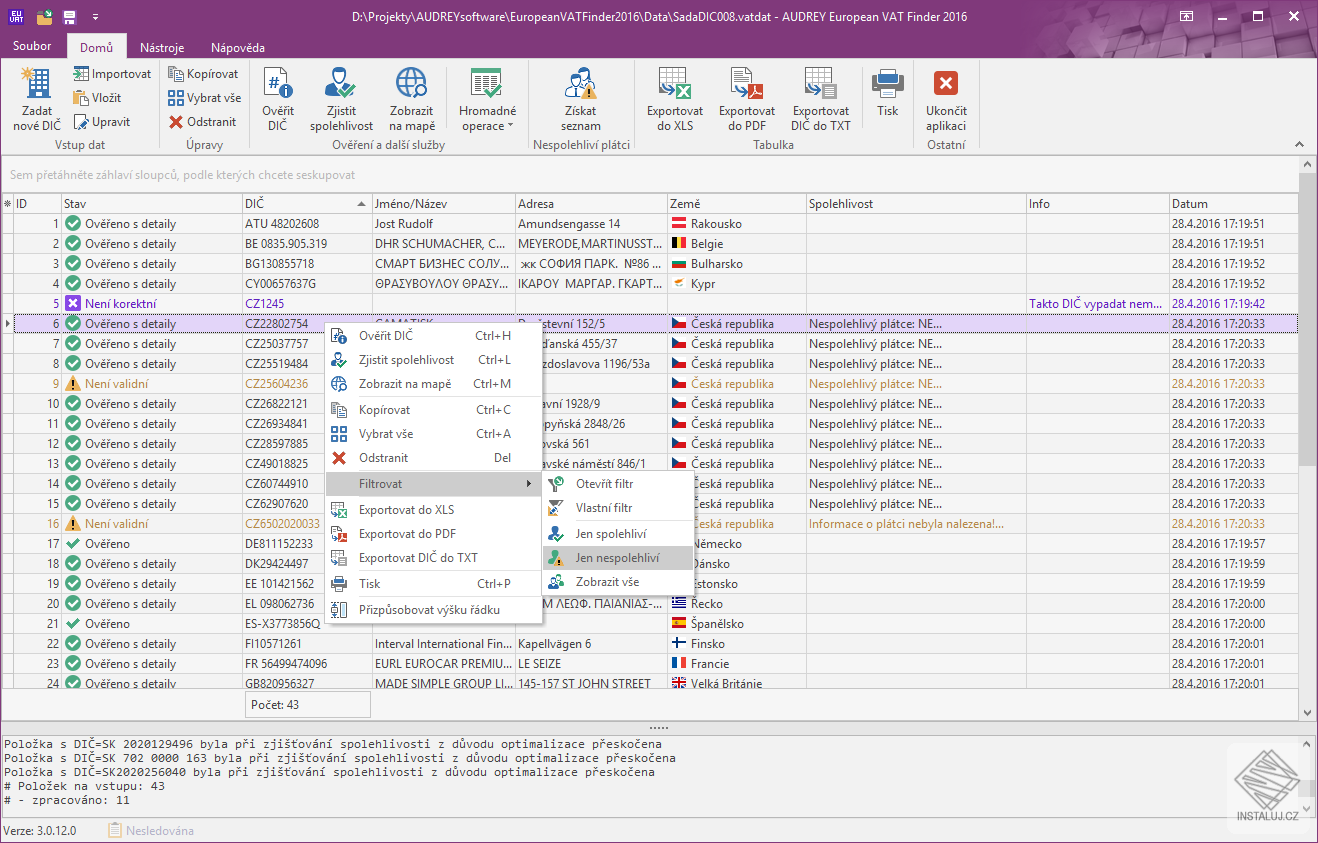Switch to the Nástroje ribbon tab
Image resolution: width=1318 pixels, height=843 pixels.
coord(161,46)
